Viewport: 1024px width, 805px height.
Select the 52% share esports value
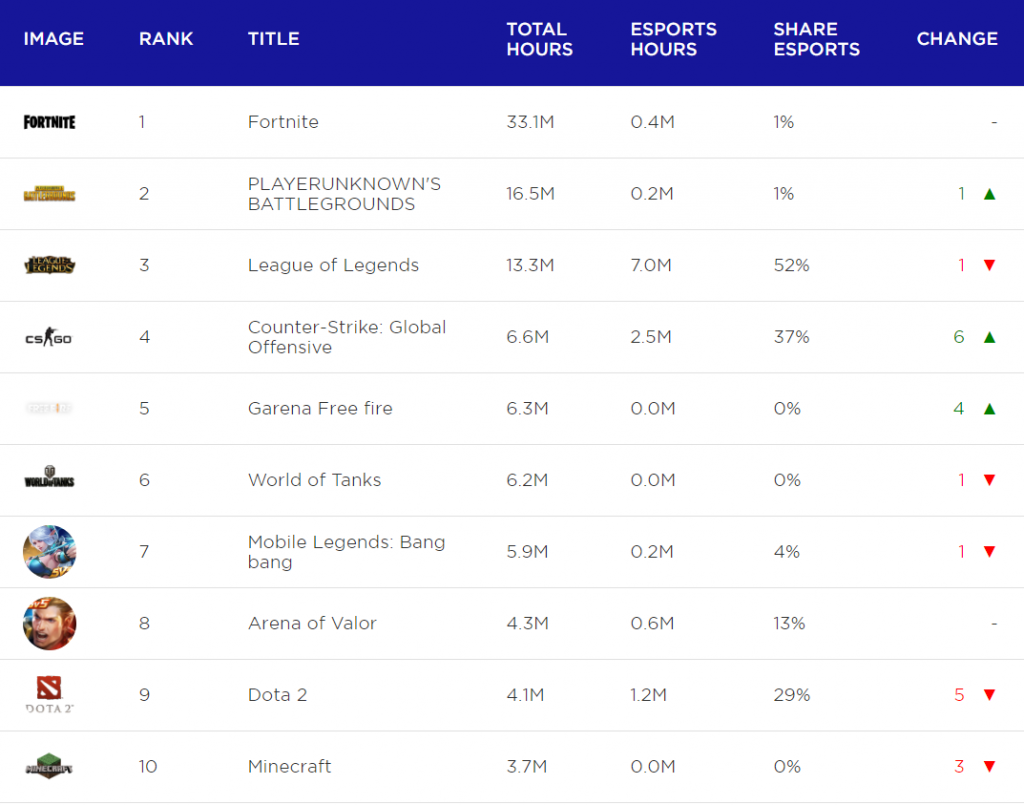[x=792, y=265]
